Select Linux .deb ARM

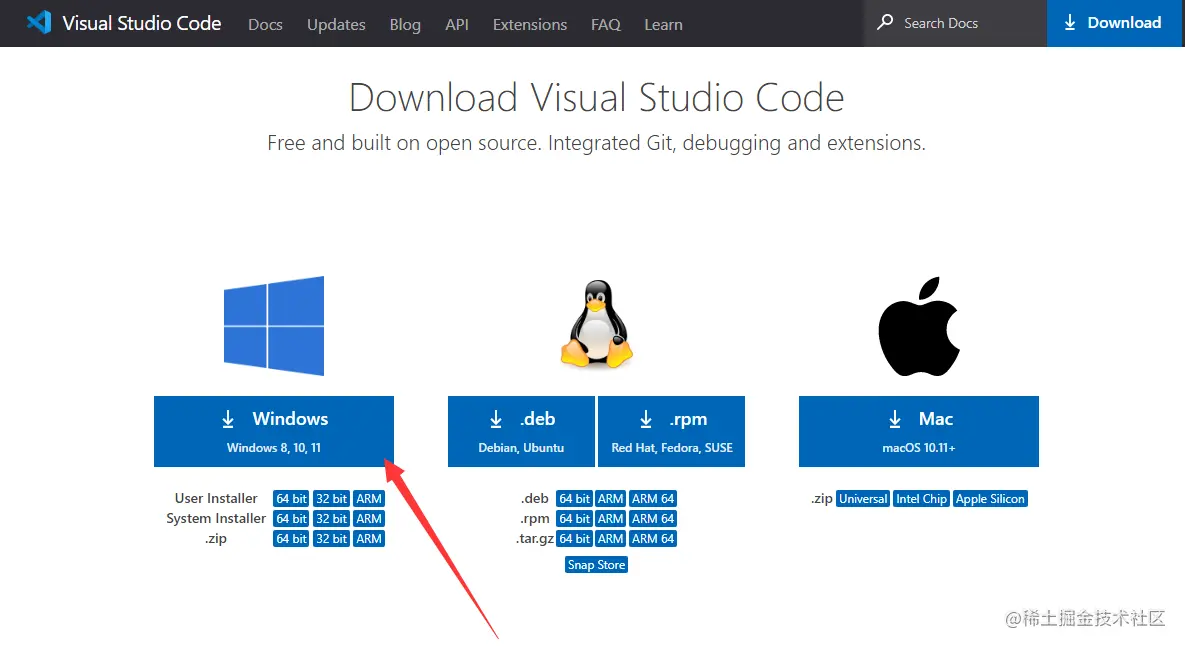coord(610,498)
